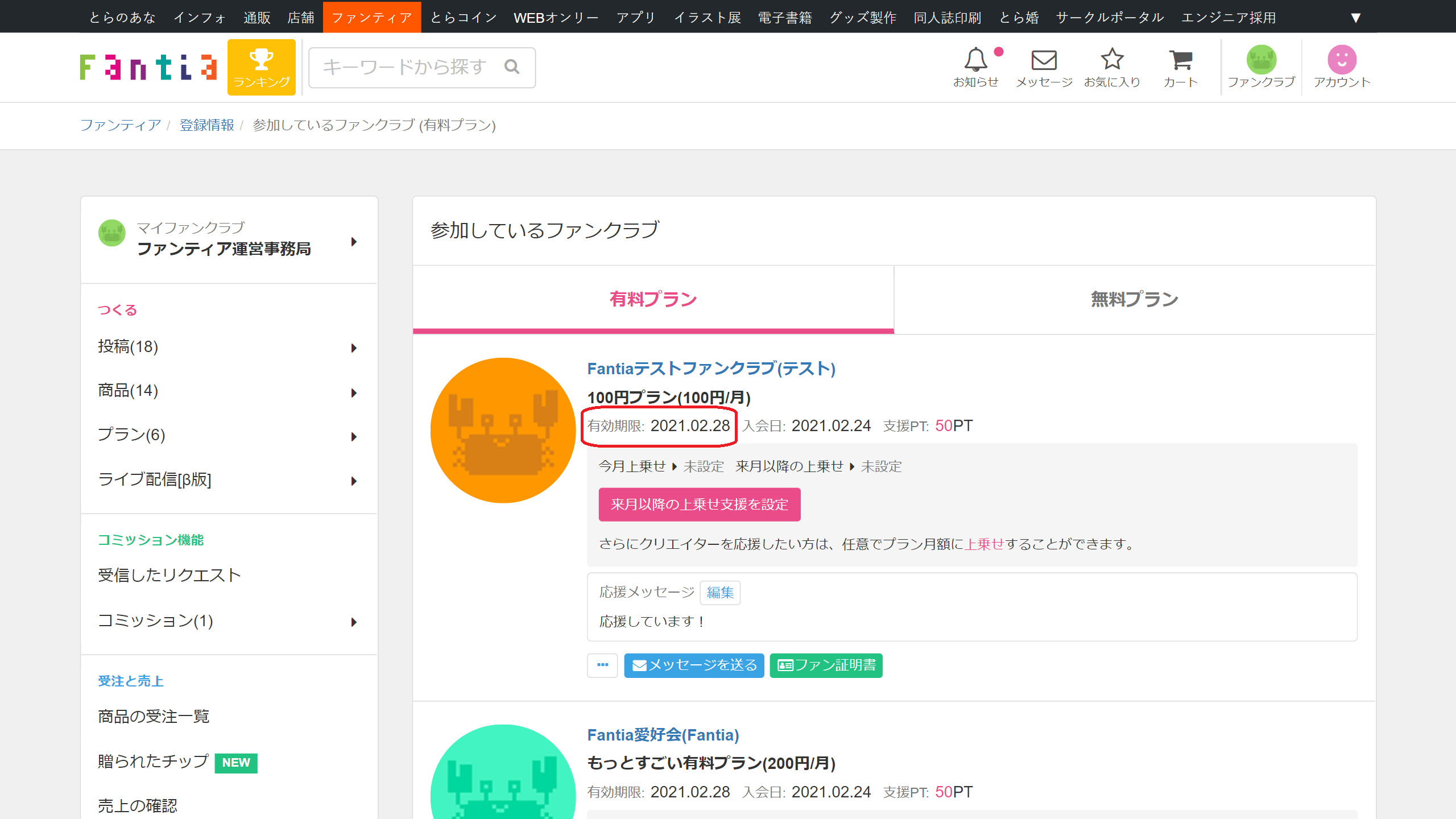Click the マイファンクラブ sidebar avatar

[x=111, y=233]
